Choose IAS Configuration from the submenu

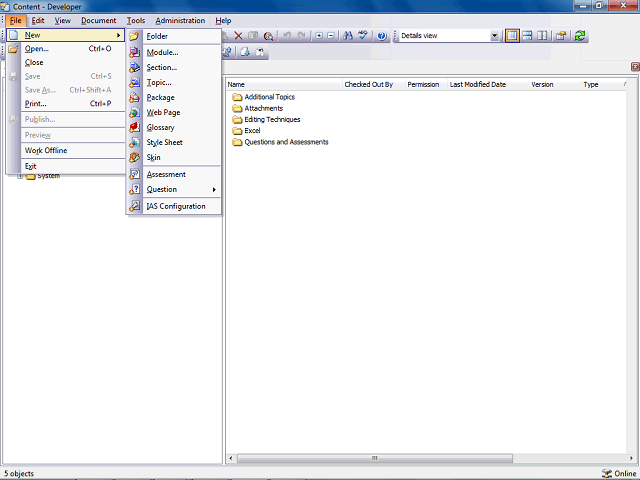pos(174,206)
